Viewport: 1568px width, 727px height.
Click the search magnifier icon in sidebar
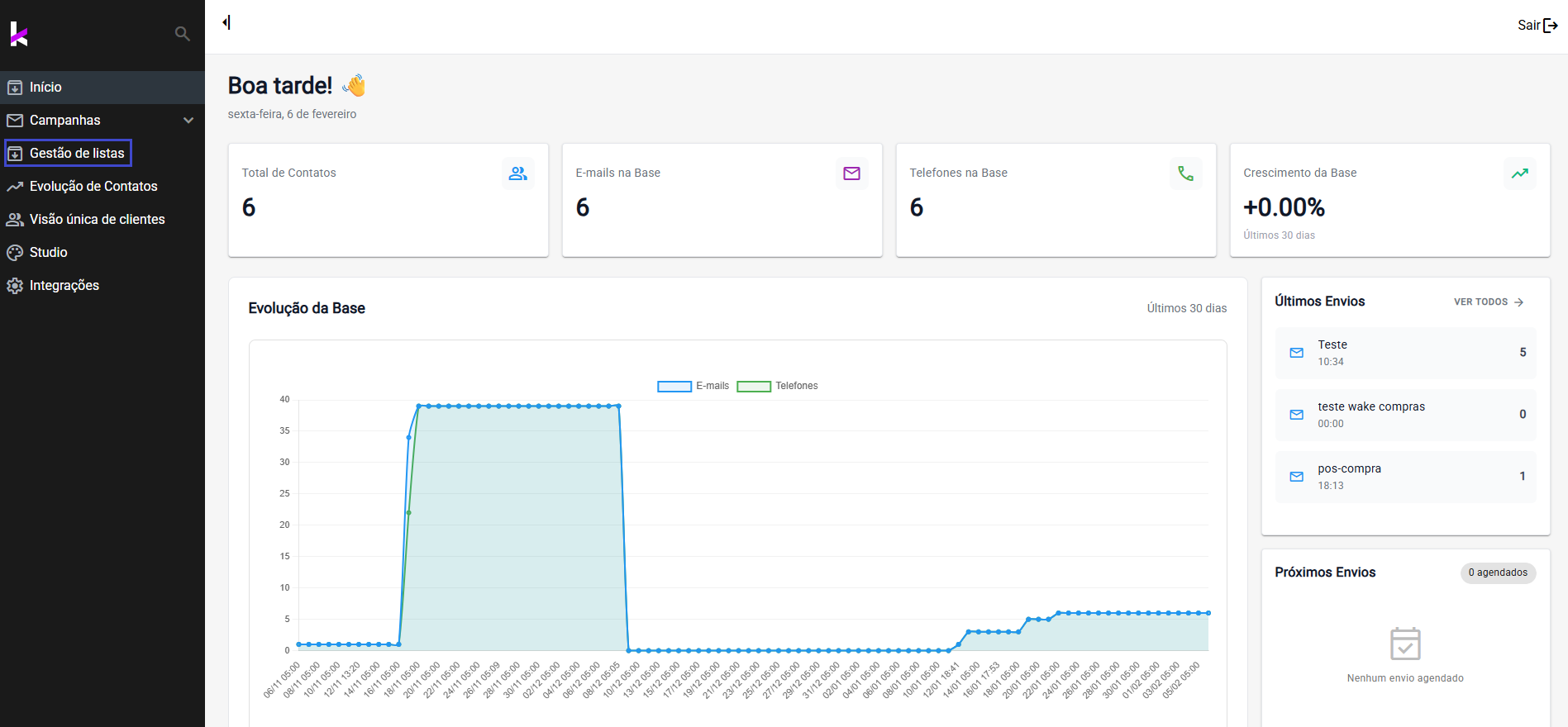[183, 34]
